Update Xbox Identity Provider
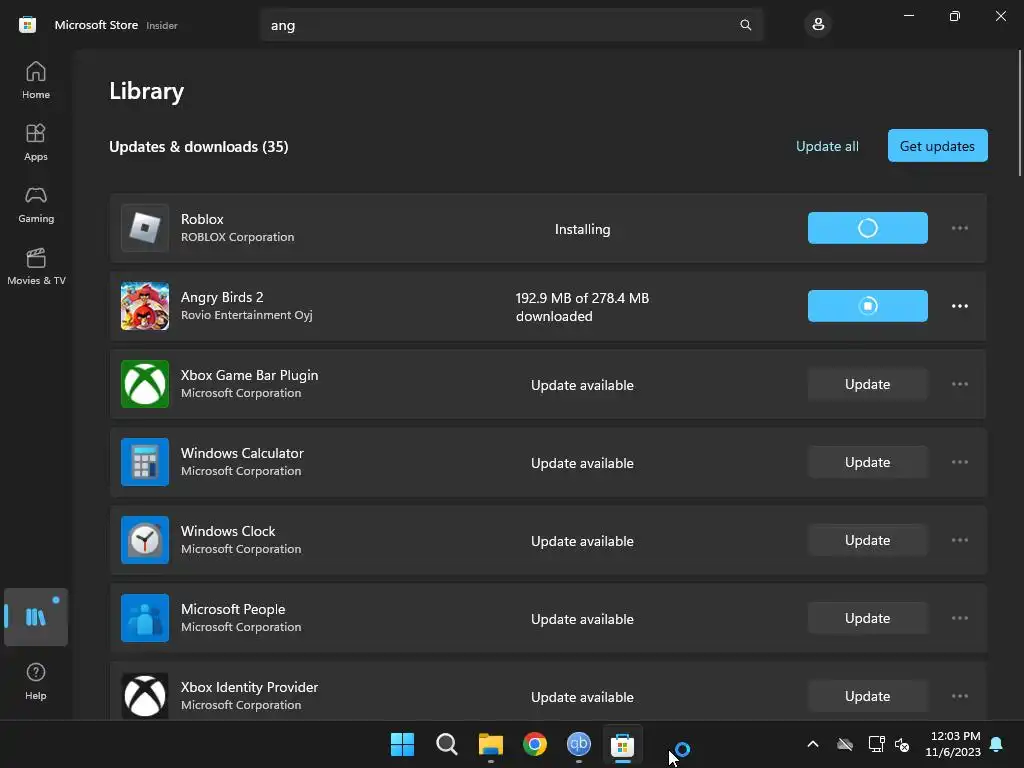The image size is (1024, 768). click(x=867, y=696)
